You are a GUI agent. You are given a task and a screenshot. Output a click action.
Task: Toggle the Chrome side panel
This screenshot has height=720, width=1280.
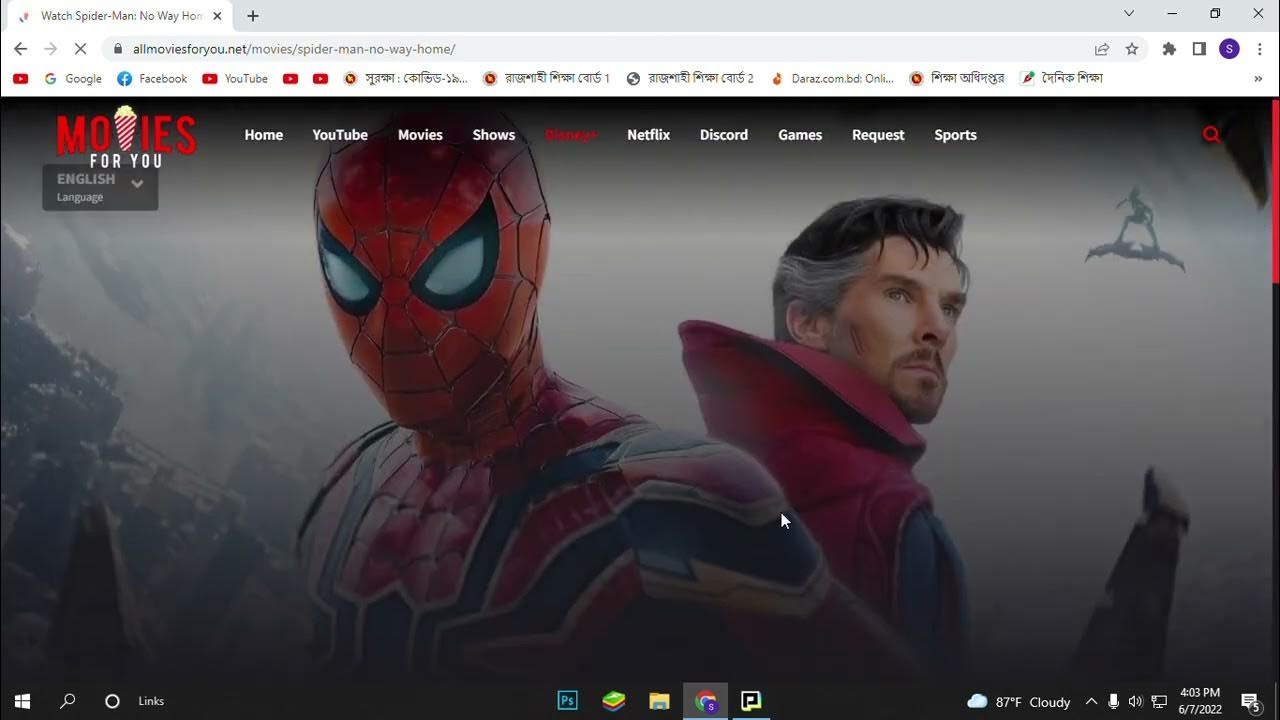pyautogui.click(x=1199, y=48)
